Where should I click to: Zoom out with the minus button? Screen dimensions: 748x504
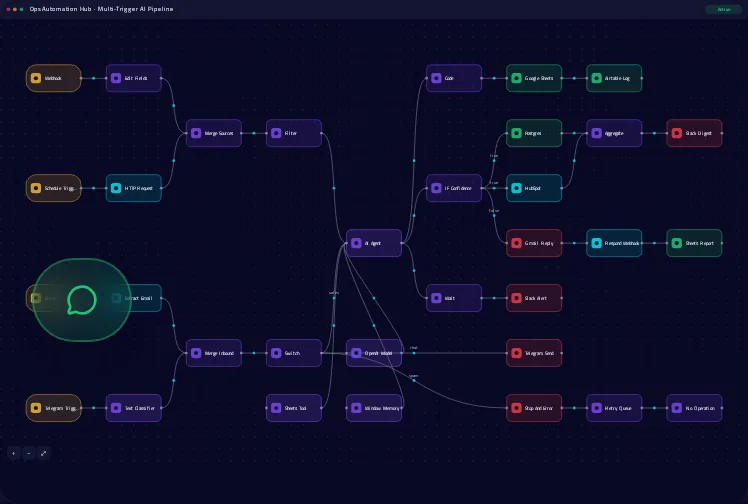[x=29, y=453]
